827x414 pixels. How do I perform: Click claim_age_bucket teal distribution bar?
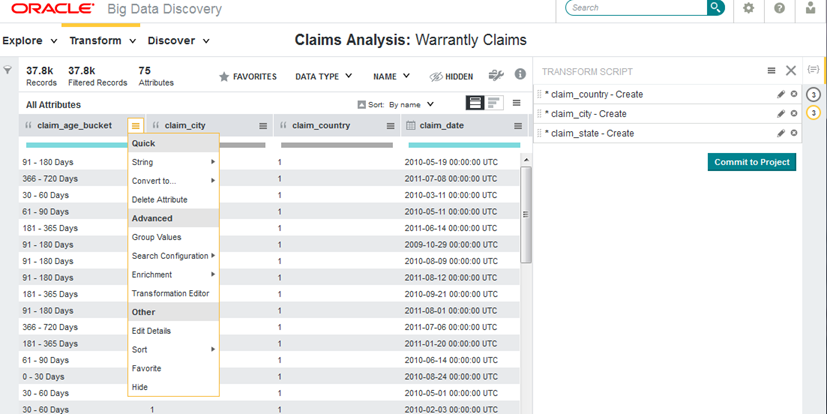click(76, 145)
